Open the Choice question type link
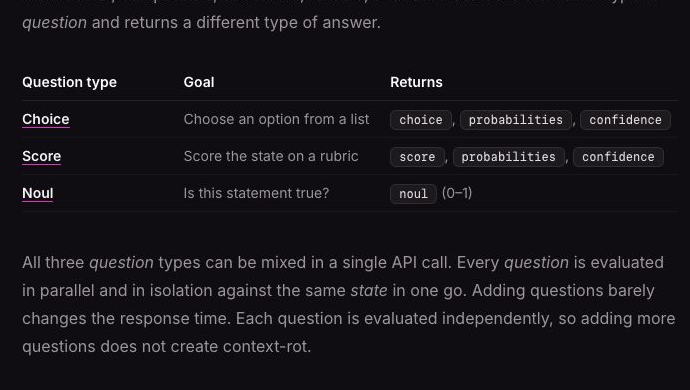 click(x=46, y=119)
